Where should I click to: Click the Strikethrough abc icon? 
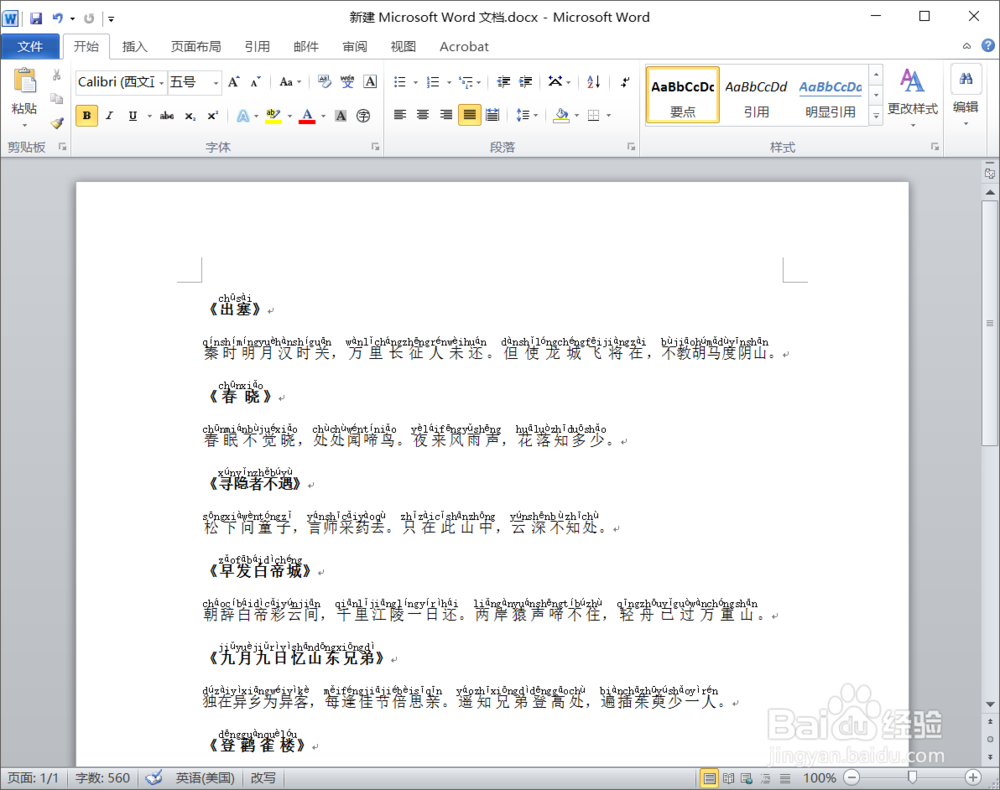coord(167,115)
